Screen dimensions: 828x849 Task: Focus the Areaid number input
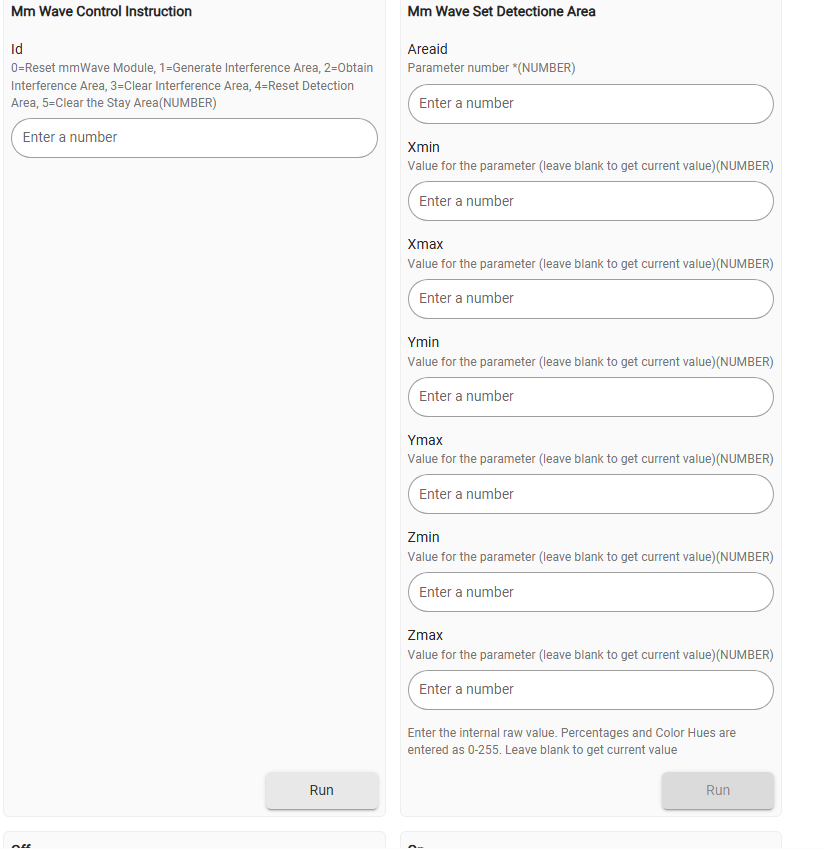(x=590, y=104)
